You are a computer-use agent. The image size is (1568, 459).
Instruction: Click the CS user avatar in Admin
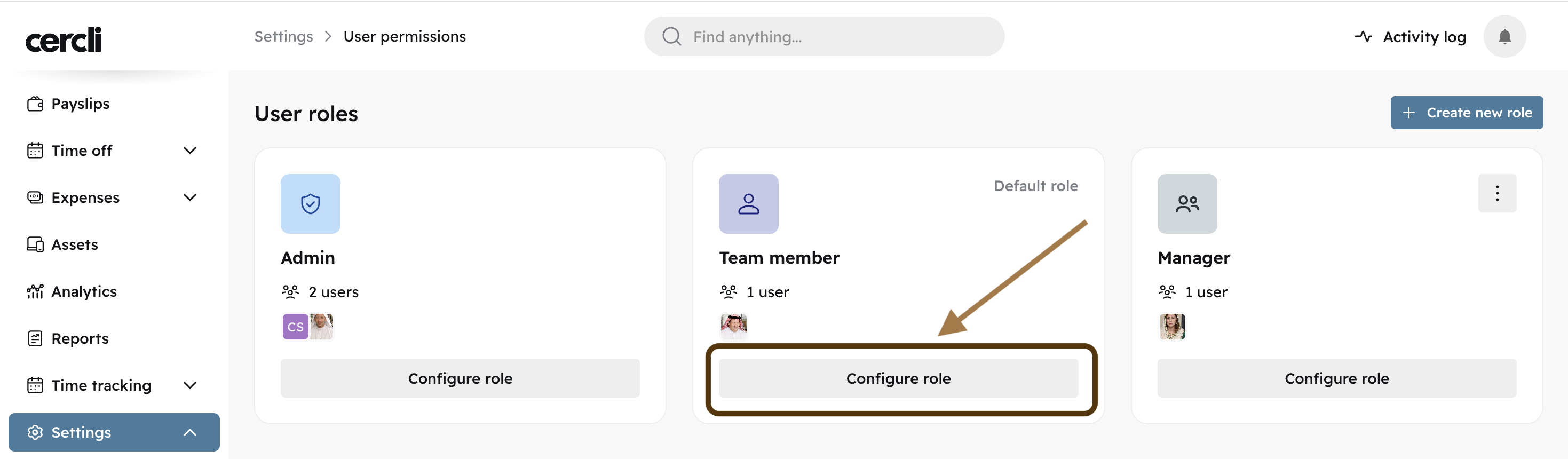[x=295, y=327]
